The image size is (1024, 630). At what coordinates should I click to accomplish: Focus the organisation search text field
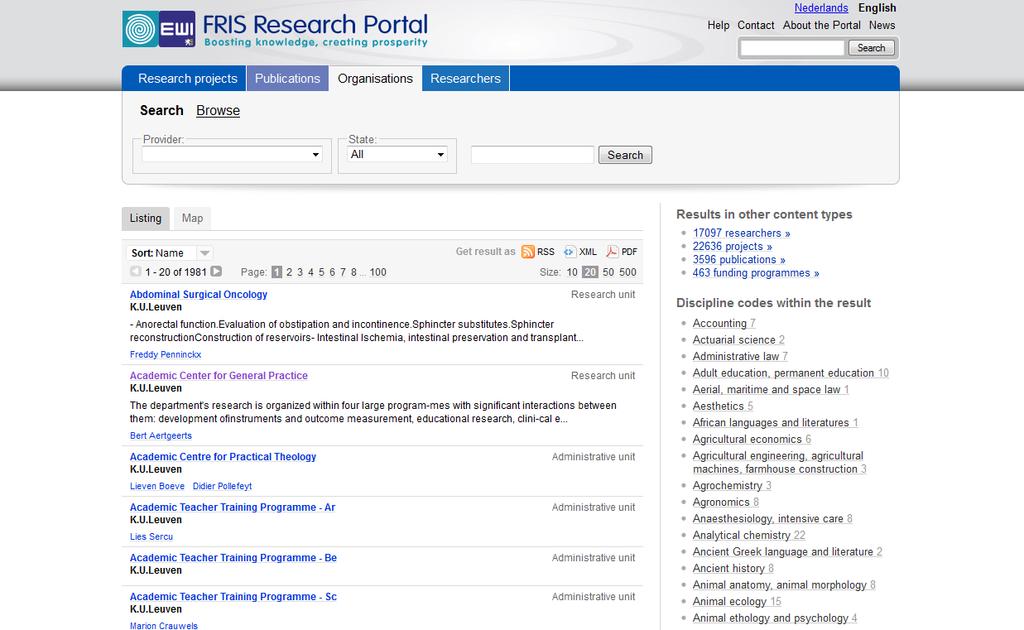(x=532, y=155)
